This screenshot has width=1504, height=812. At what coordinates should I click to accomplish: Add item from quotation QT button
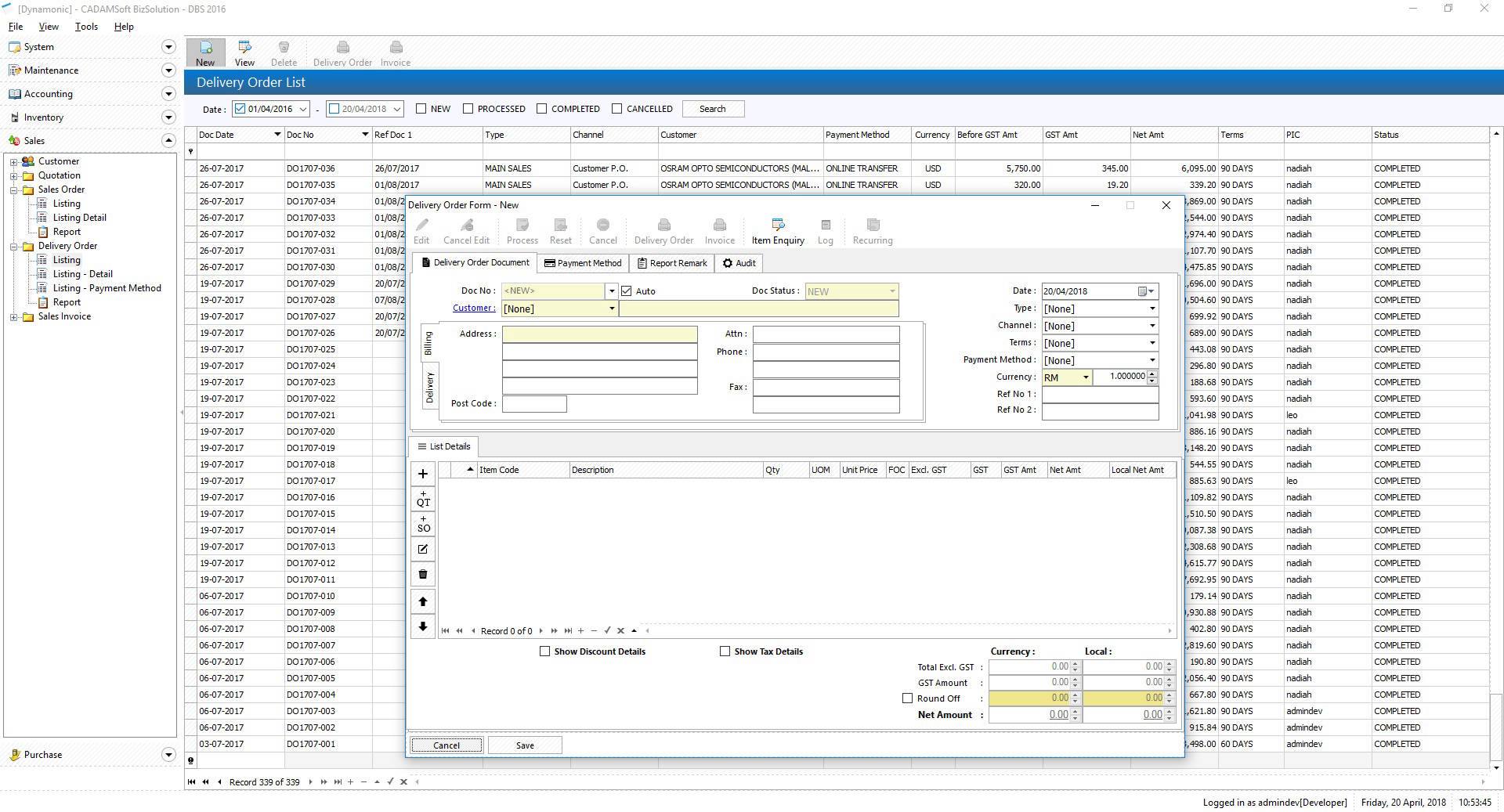pos(423,500)
